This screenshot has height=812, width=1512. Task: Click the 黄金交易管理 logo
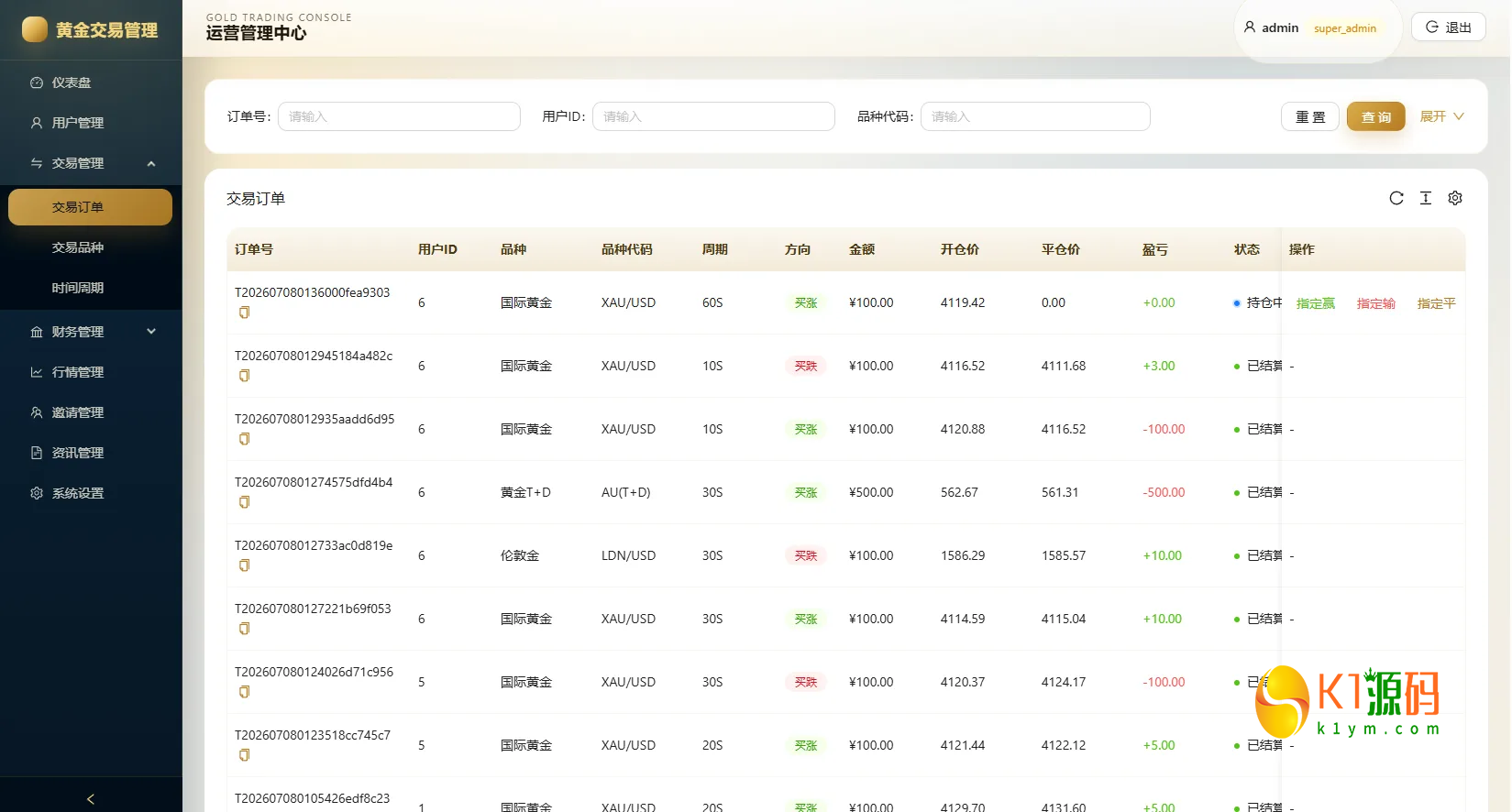(x=90, y=30)
